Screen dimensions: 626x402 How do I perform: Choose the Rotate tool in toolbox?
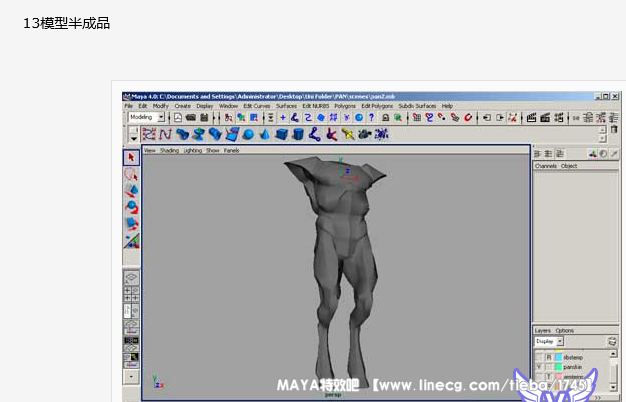[131, 207]
